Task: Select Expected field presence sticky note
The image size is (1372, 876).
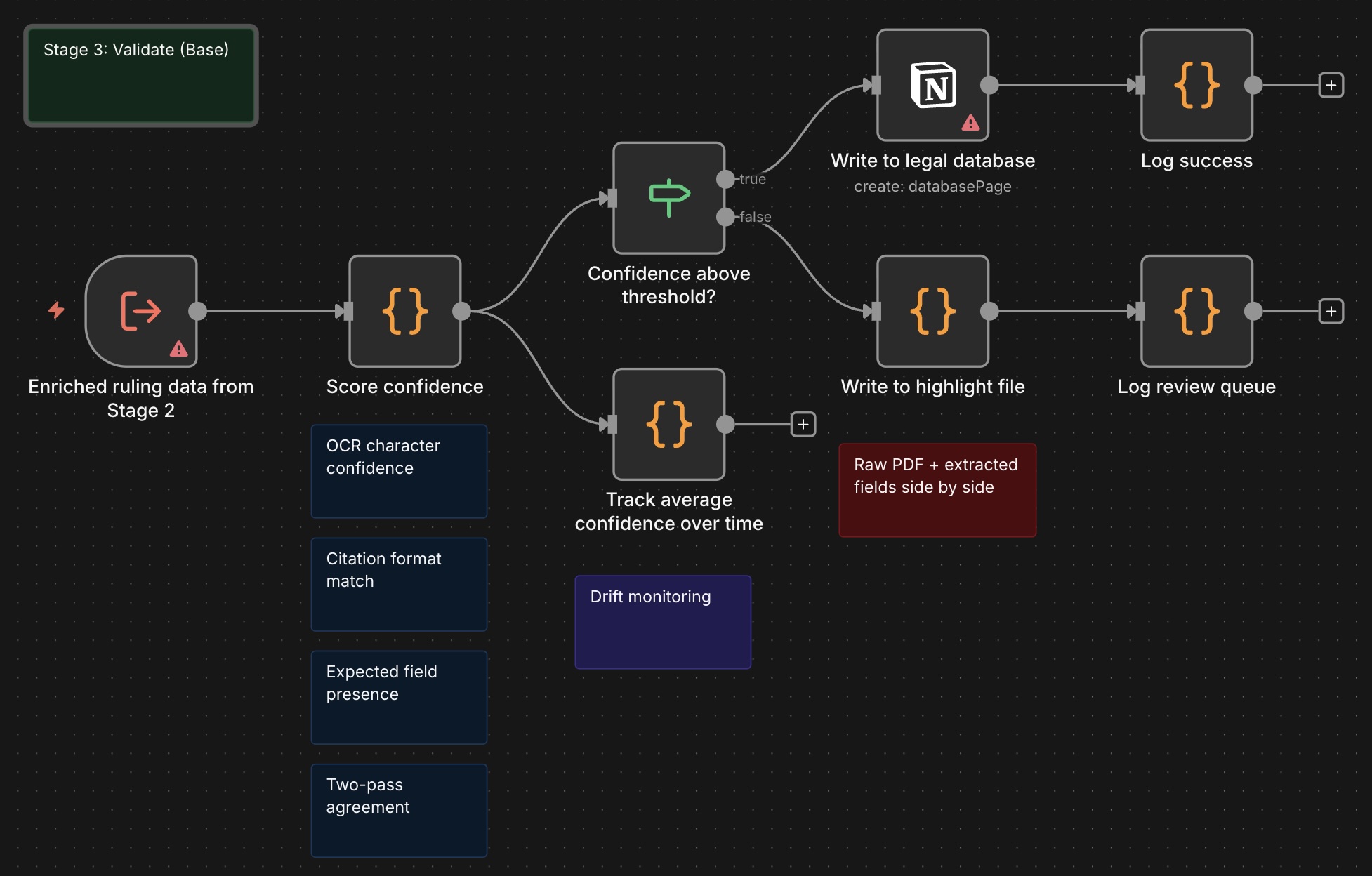Action: (400, 698)
